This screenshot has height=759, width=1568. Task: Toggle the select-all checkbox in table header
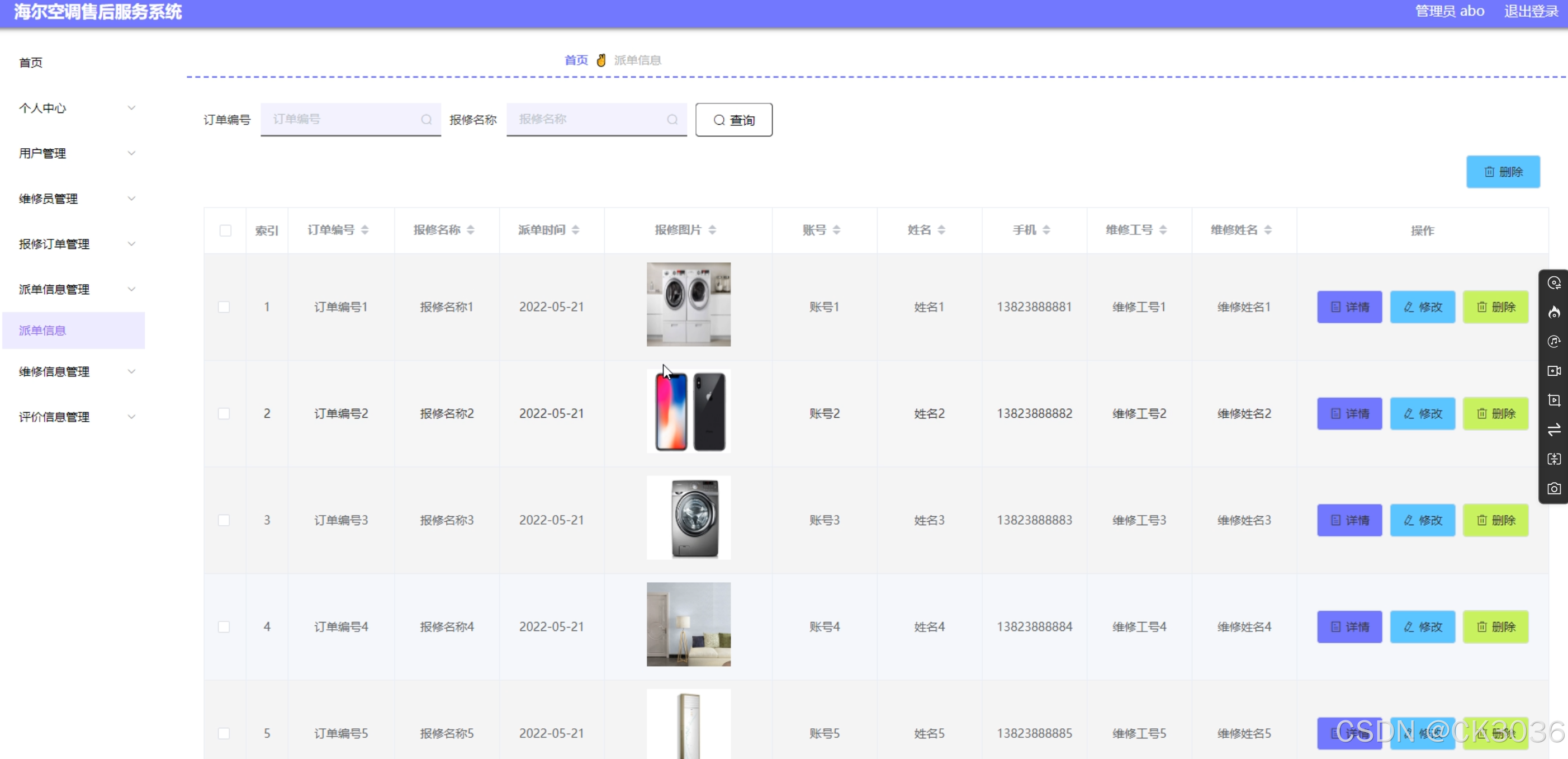point(225,230)
